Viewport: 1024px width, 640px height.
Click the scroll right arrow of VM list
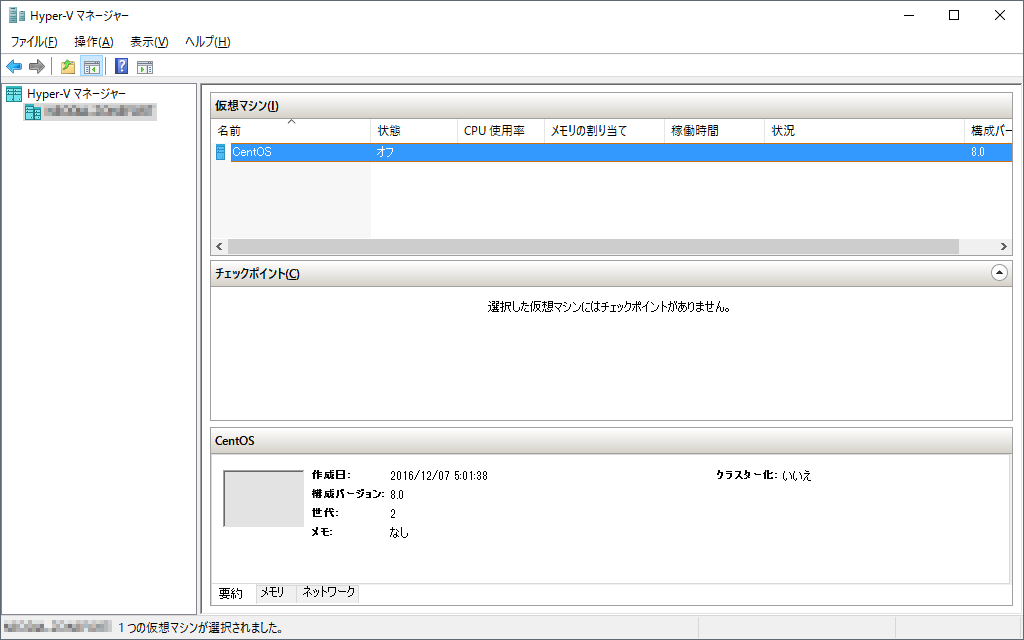coord(1004,246)
